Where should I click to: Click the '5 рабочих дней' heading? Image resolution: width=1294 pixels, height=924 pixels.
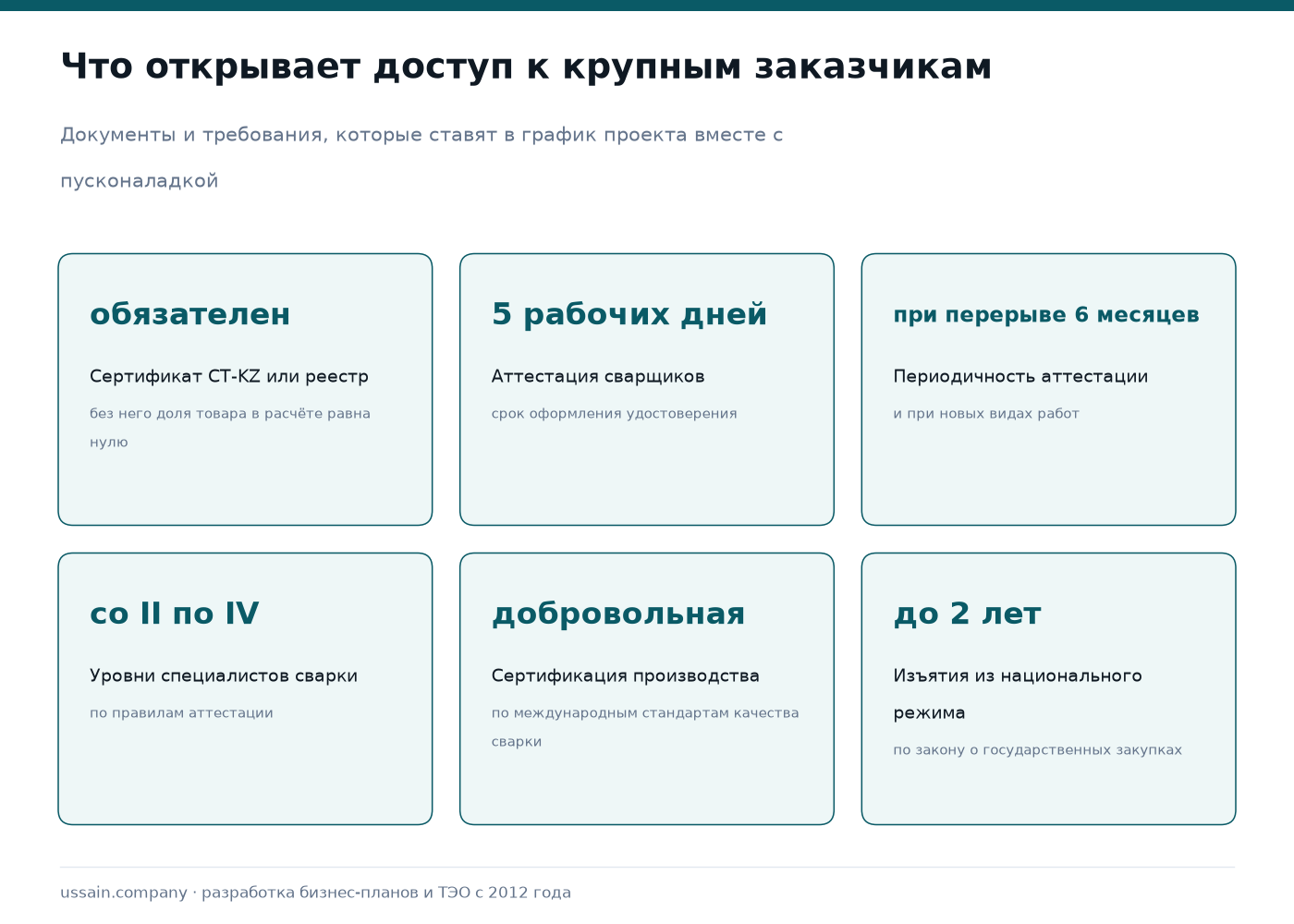[x=629, y=315]
